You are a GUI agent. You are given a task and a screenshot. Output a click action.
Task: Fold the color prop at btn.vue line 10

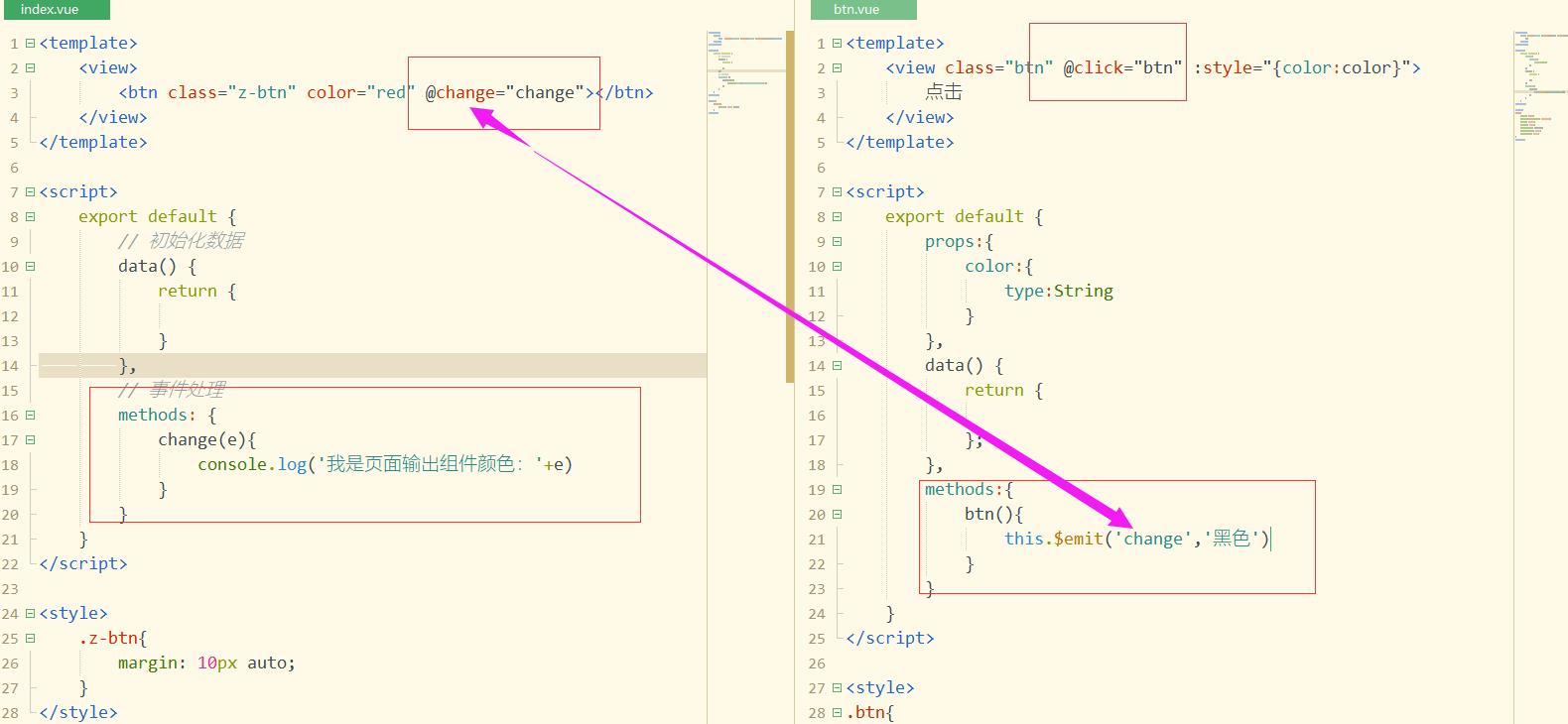837,267
